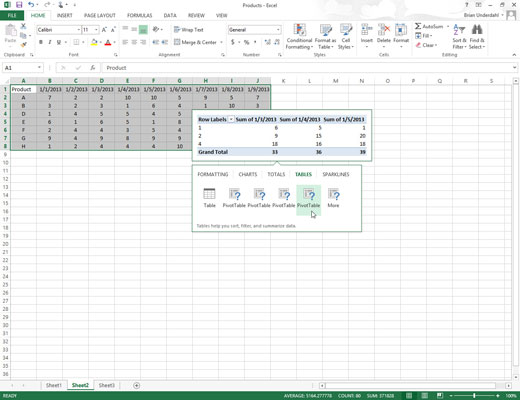The image size is (520, 400).
Task: Toggle Align Left for cells
Action: [125, 42]
